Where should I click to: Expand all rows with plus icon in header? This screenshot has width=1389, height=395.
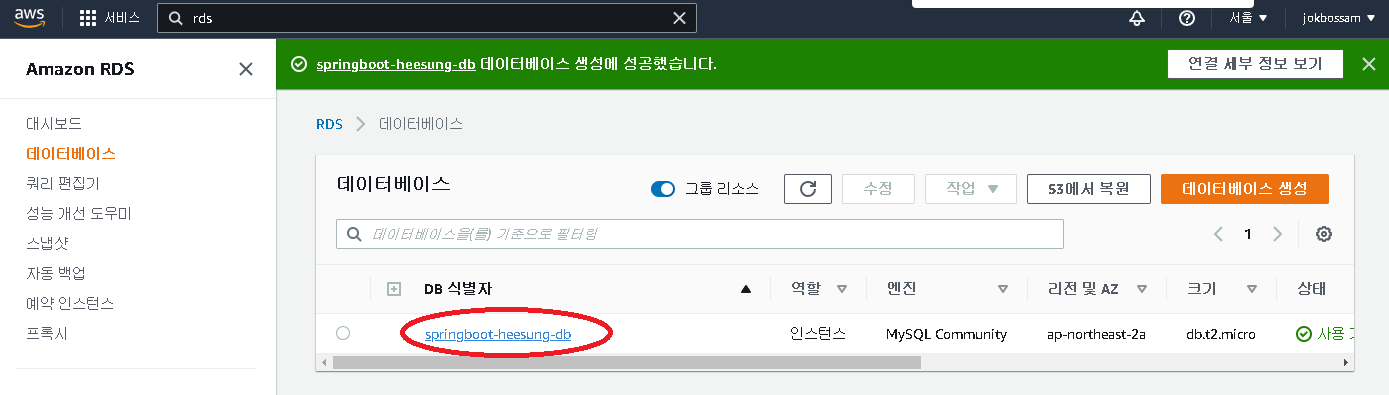point(394,289)
